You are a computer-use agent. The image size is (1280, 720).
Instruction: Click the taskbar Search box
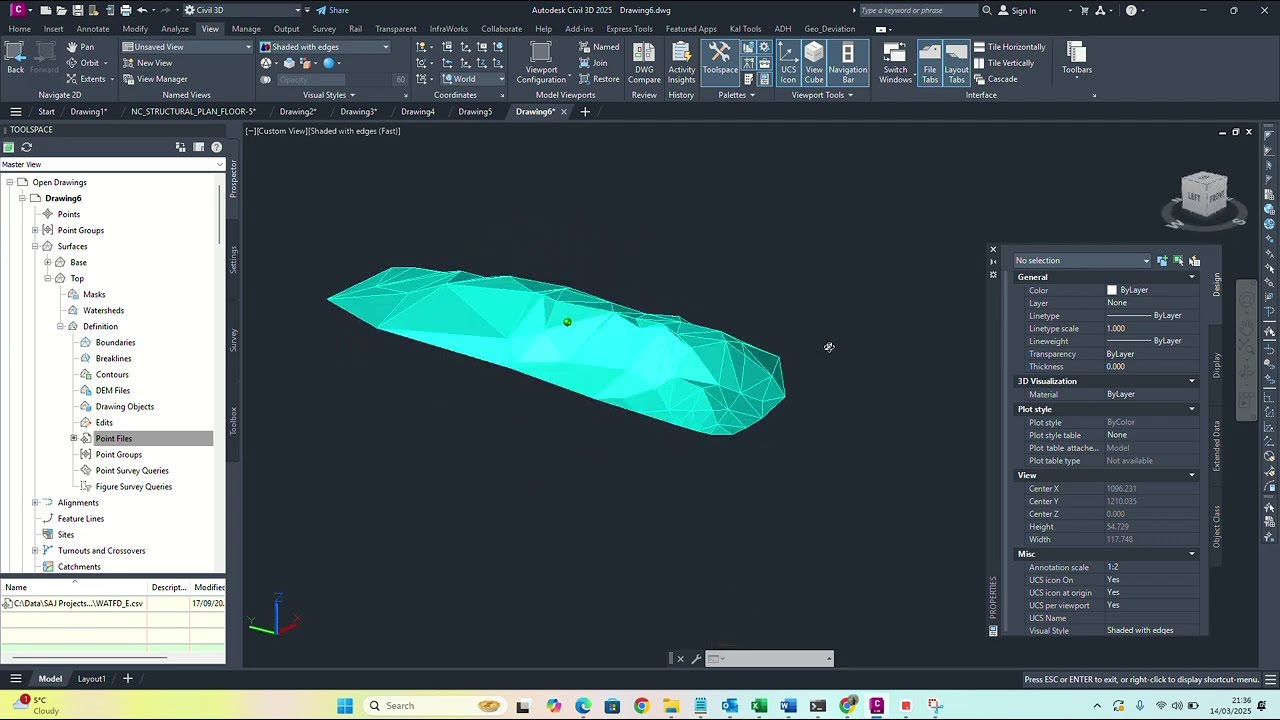(434, 706)
